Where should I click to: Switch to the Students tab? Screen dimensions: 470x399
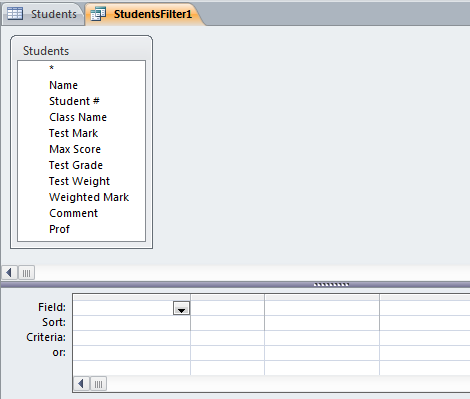pyautogui.click(x=42, y=14)
